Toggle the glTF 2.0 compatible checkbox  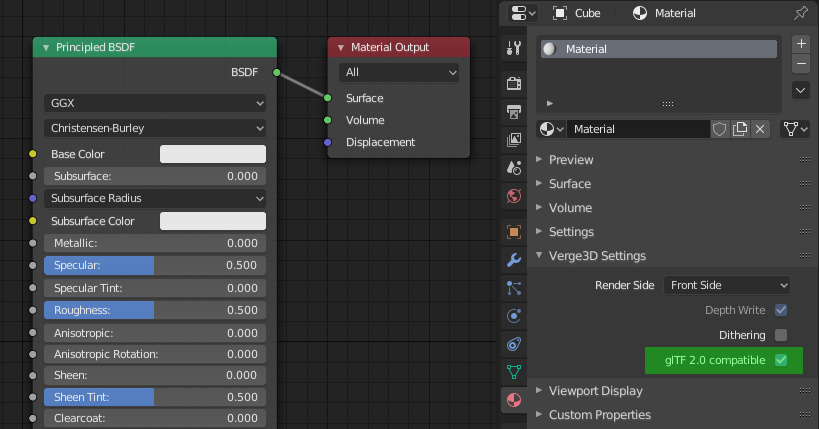781,360
